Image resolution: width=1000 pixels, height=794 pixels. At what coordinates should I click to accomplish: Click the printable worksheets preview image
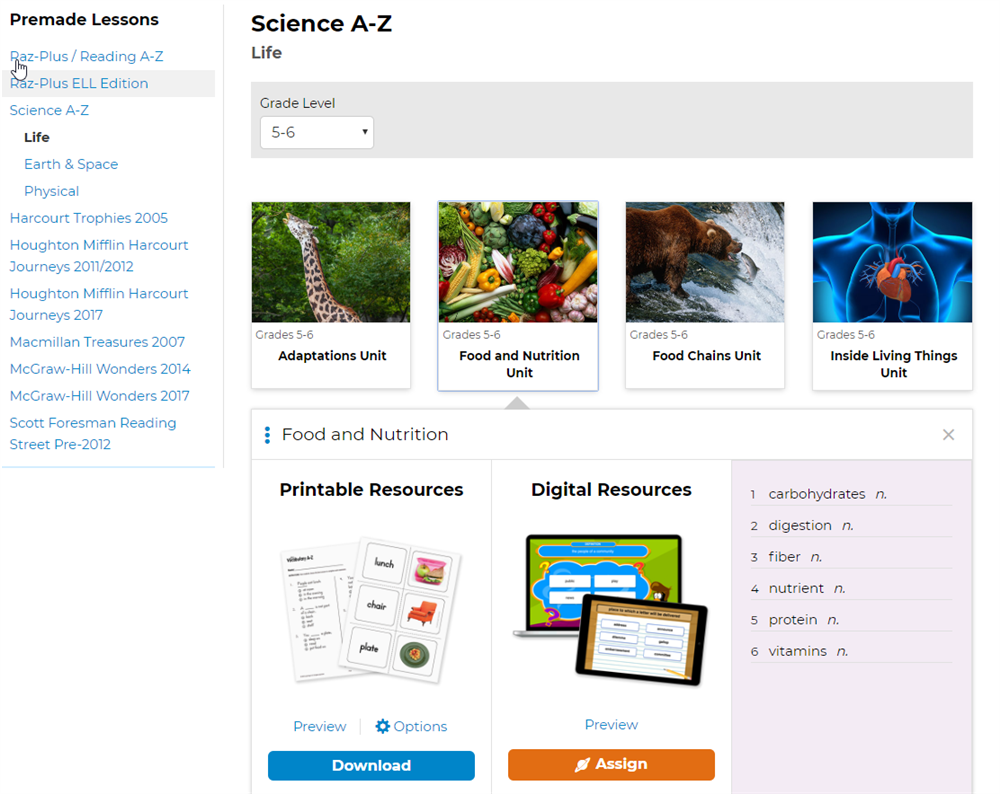[370, 612]
